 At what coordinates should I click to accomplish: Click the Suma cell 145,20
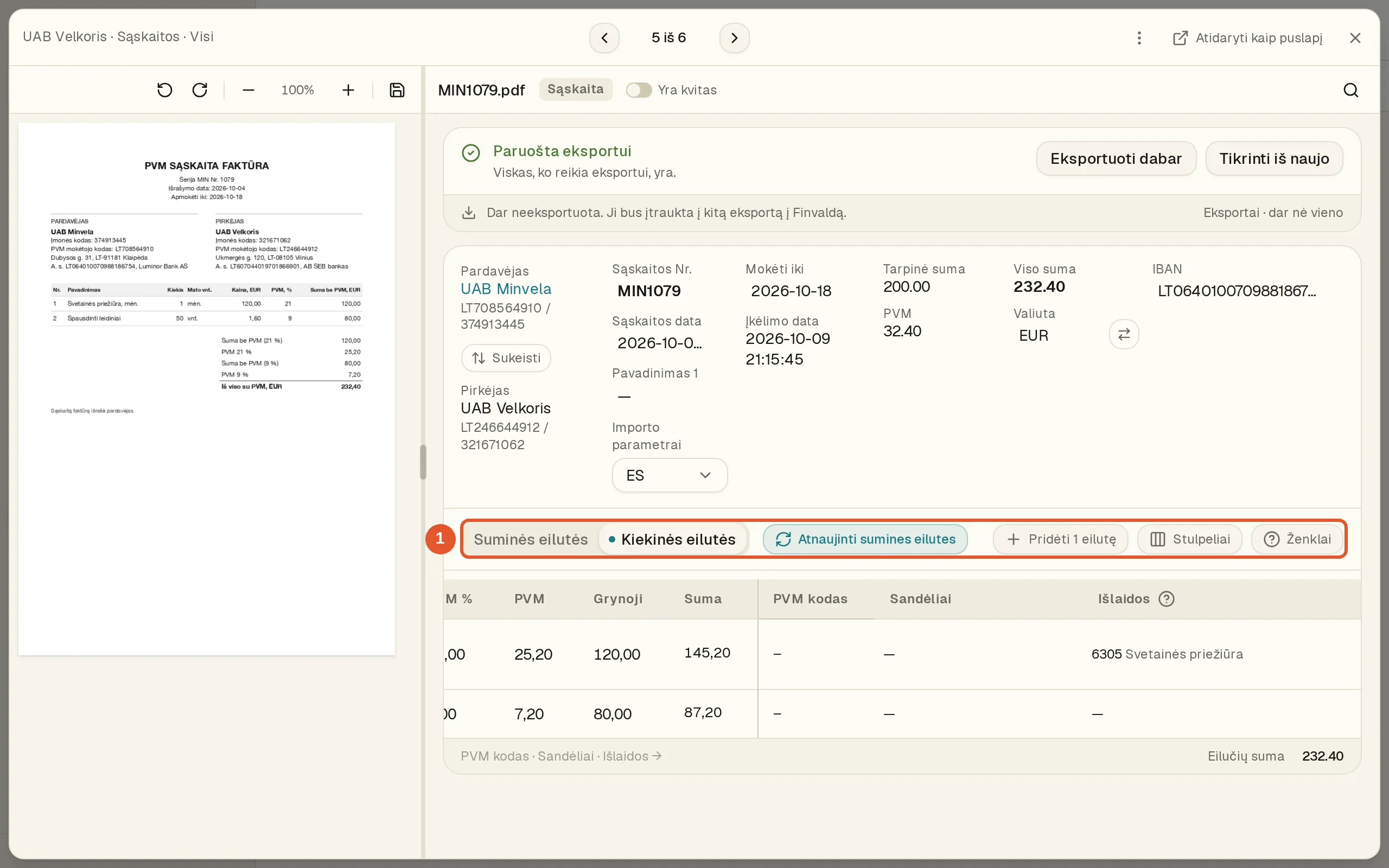[x=707, y=653]
